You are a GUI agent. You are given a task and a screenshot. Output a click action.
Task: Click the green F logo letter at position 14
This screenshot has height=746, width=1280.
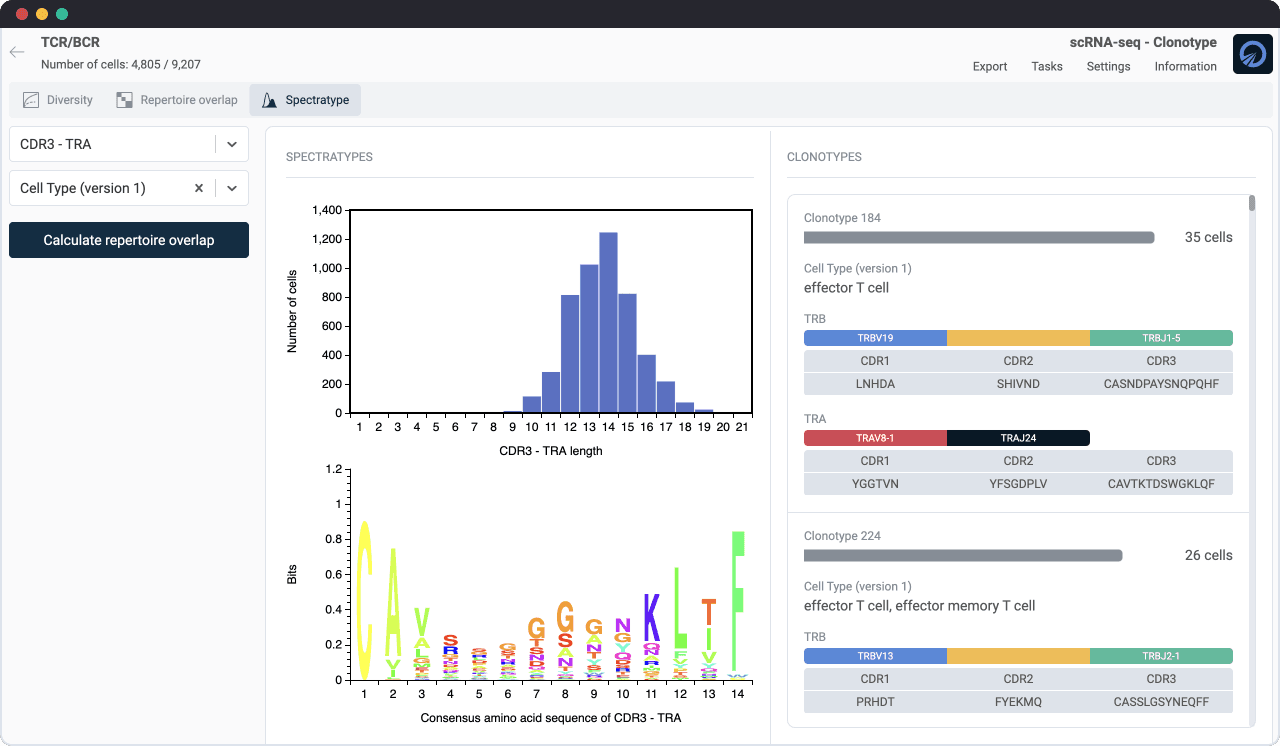point(738,602)
